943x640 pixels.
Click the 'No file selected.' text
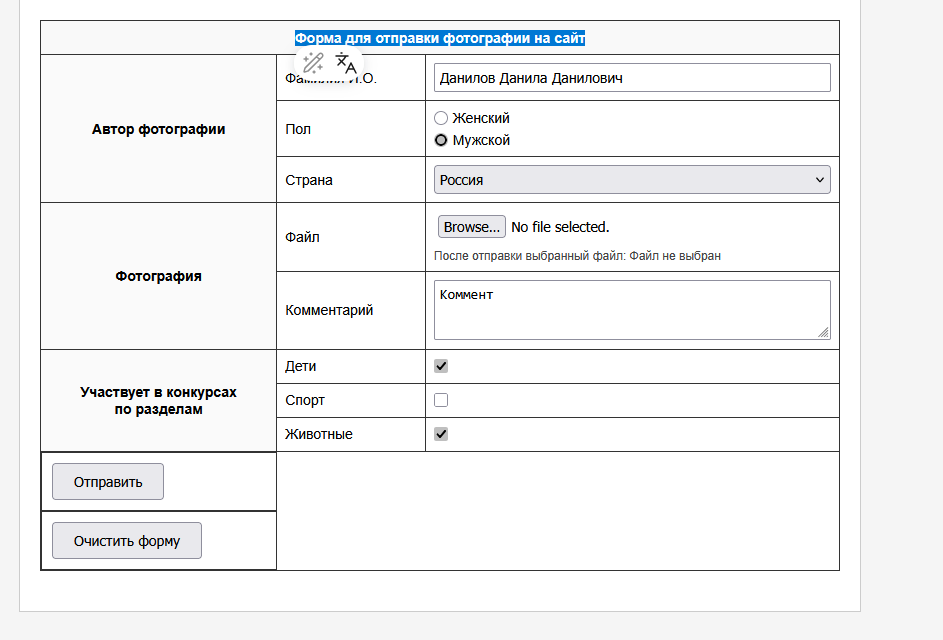tap(560, 227)
